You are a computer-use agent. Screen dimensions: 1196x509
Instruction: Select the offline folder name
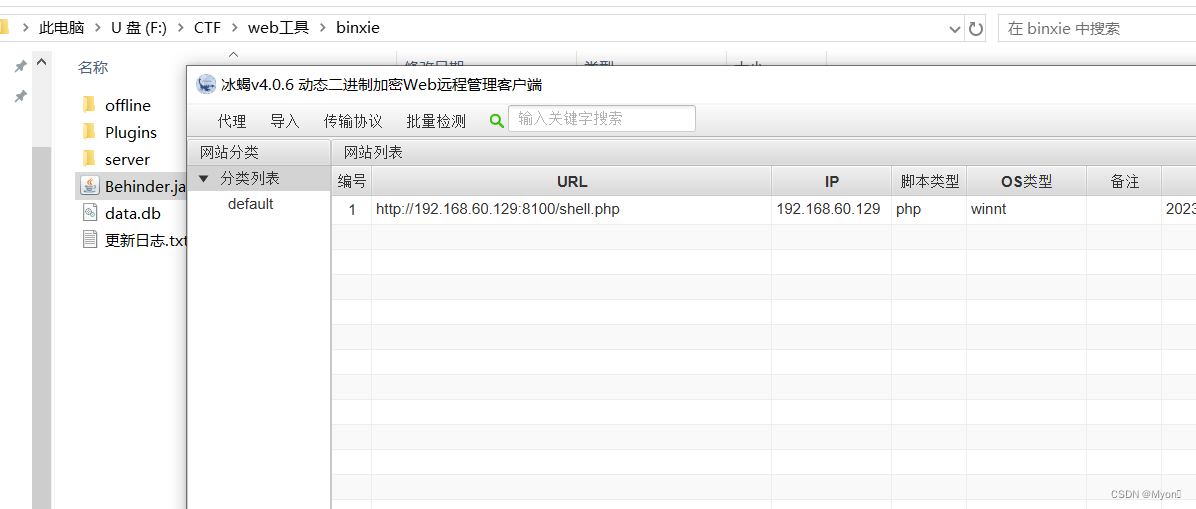(128, 105)
